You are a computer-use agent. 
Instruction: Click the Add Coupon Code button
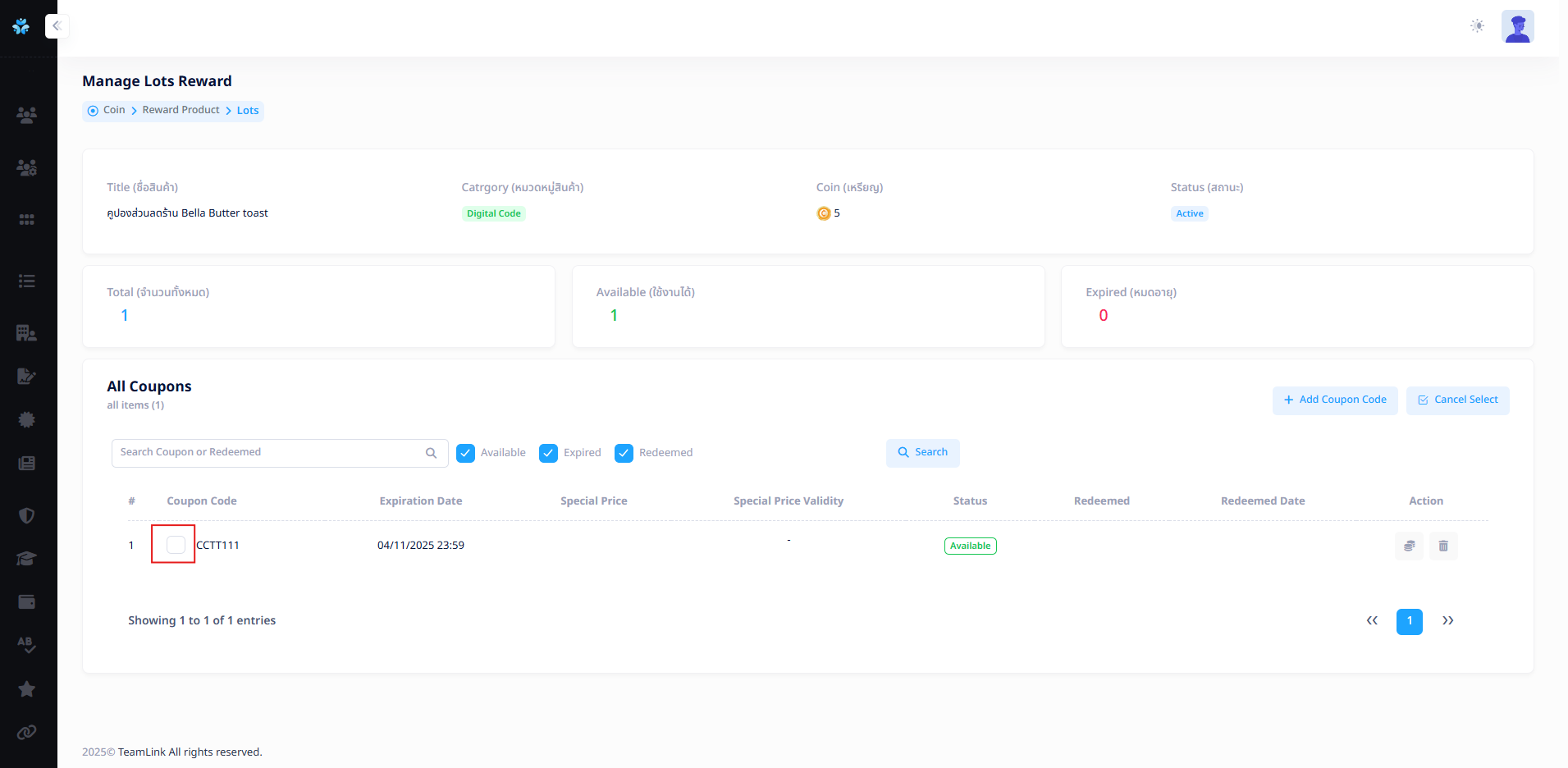click(1335, 400)
